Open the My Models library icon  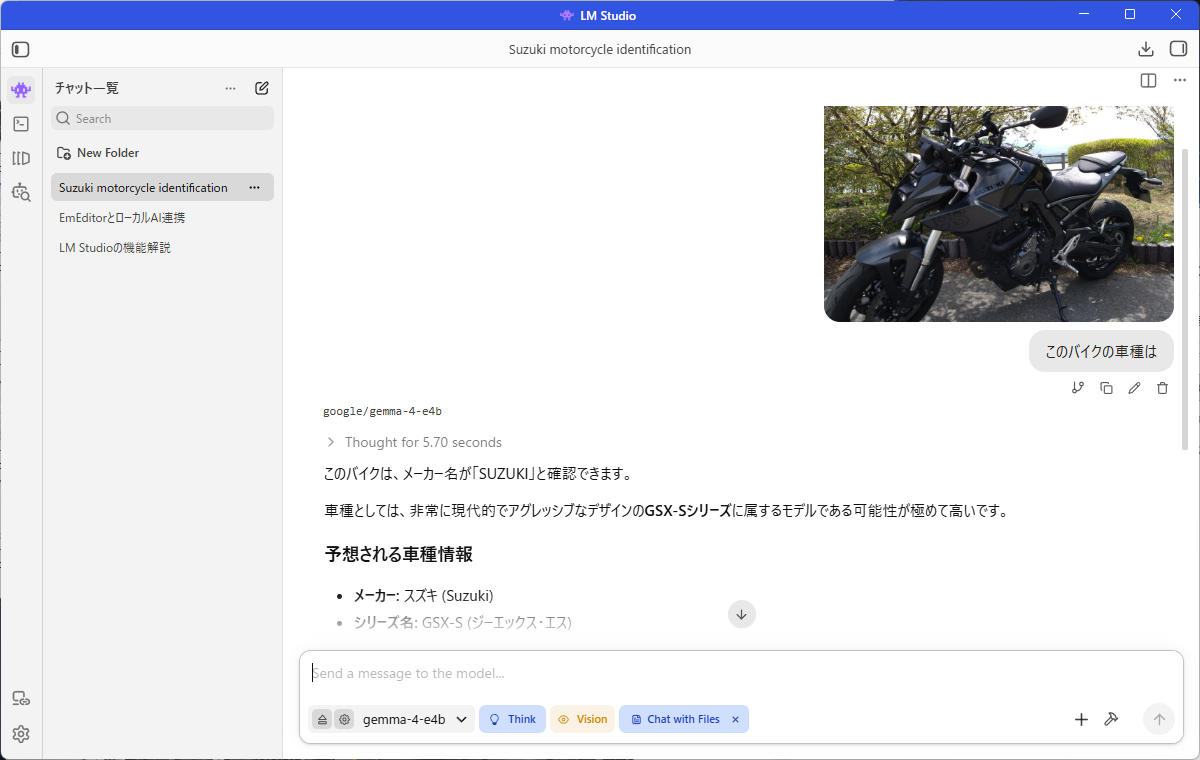coord(21,158)
